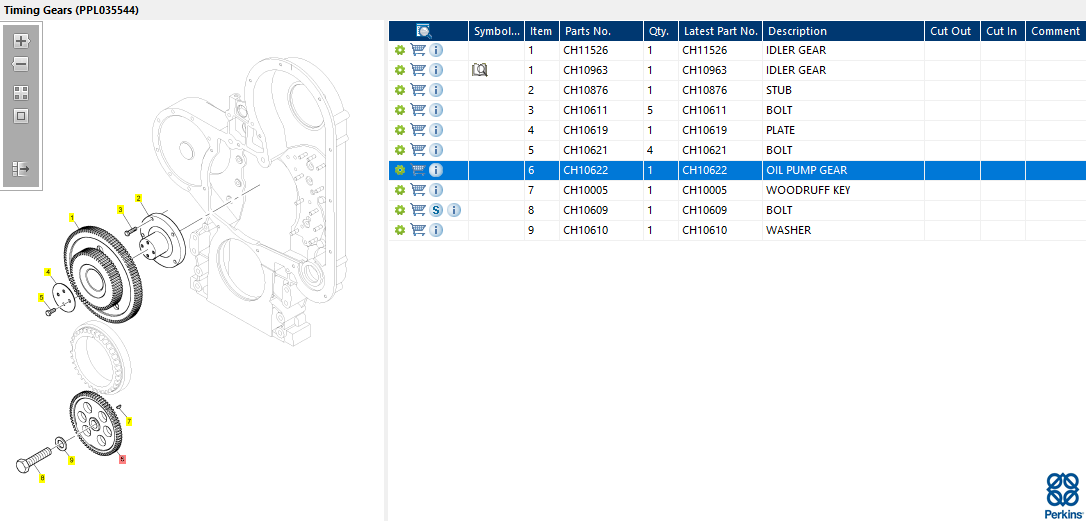Click the highlighted red callout 6

point(123,459)
